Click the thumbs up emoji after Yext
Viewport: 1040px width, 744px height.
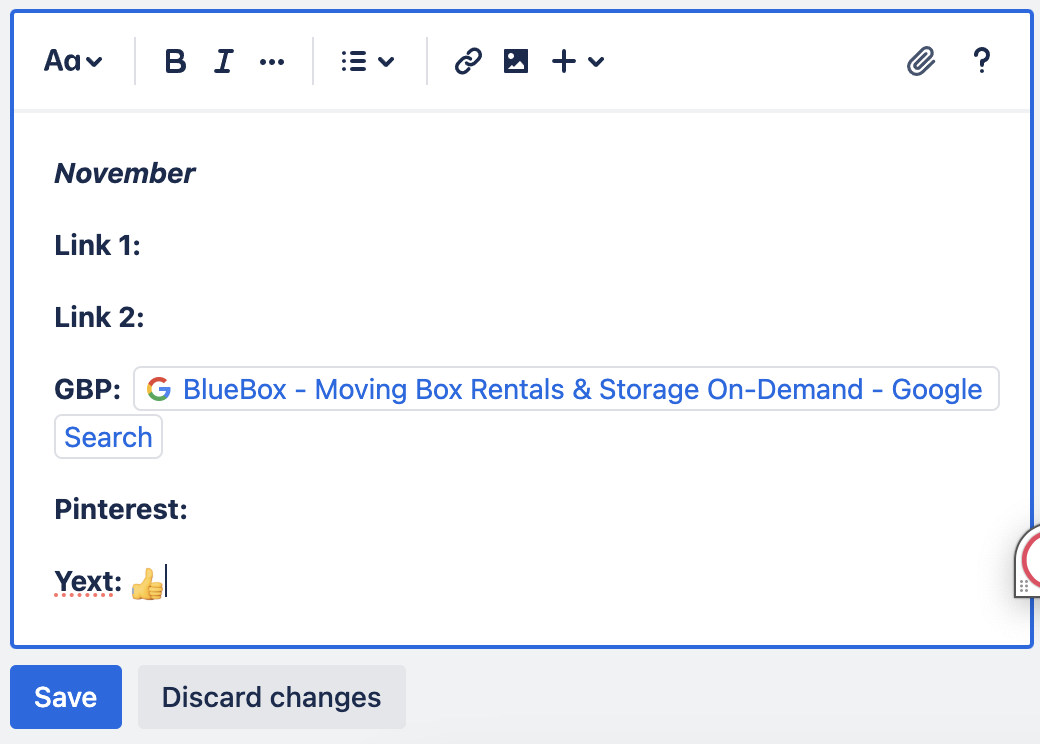point(147,584)
